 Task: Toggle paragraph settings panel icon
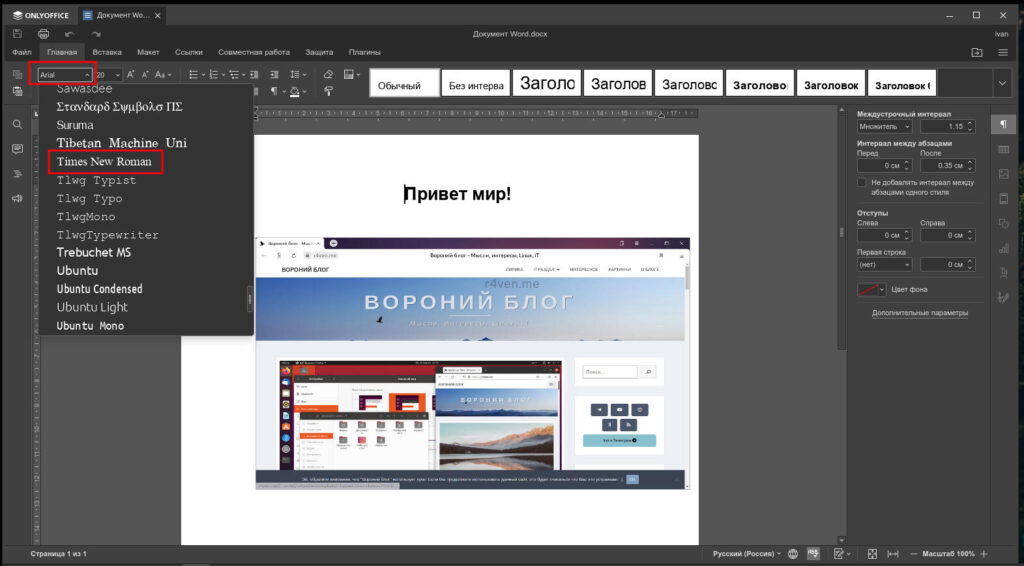pos(1003,124)
